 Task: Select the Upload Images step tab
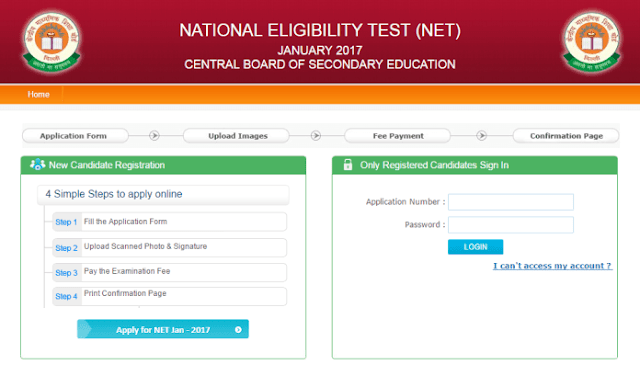[x=236, y=136]
